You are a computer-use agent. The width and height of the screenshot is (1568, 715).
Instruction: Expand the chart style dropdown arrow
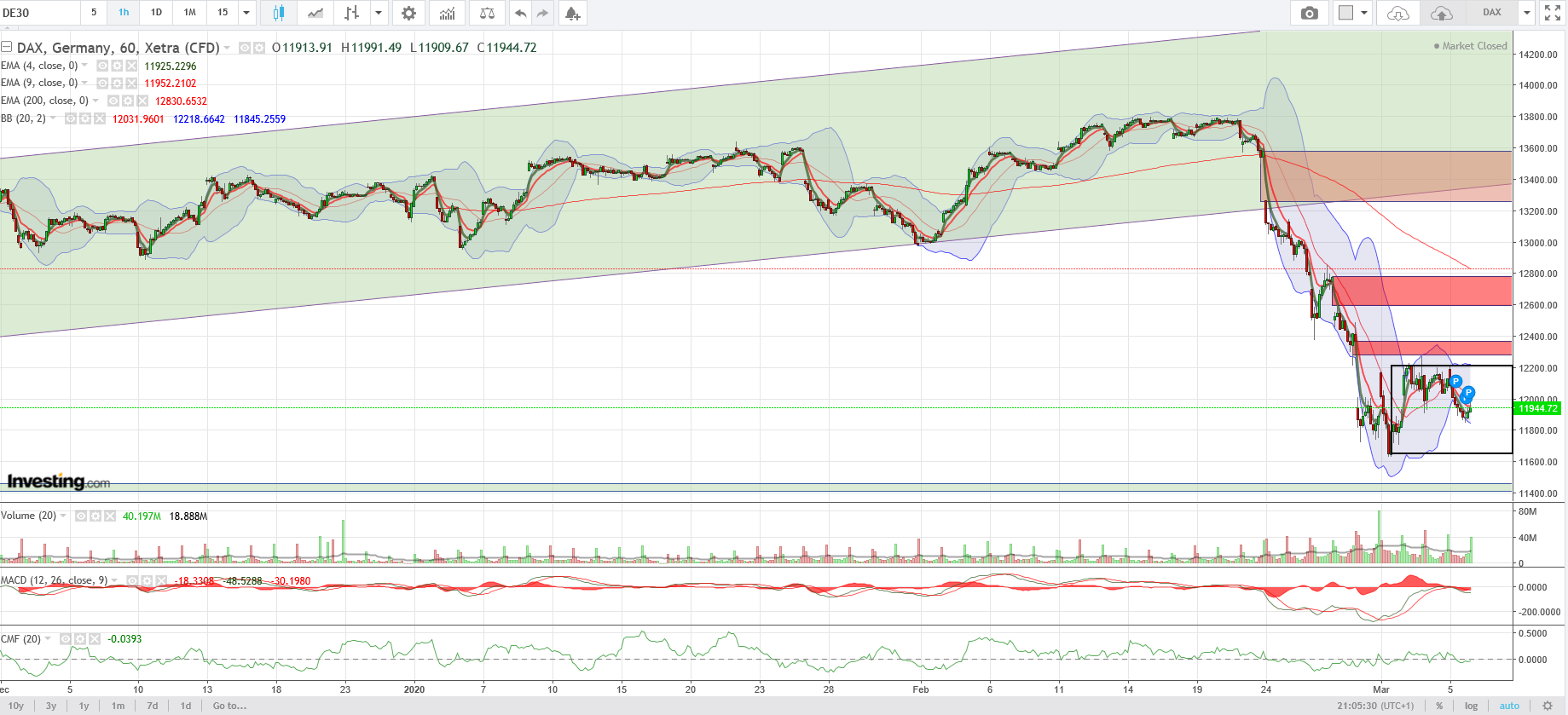(379, 13)
